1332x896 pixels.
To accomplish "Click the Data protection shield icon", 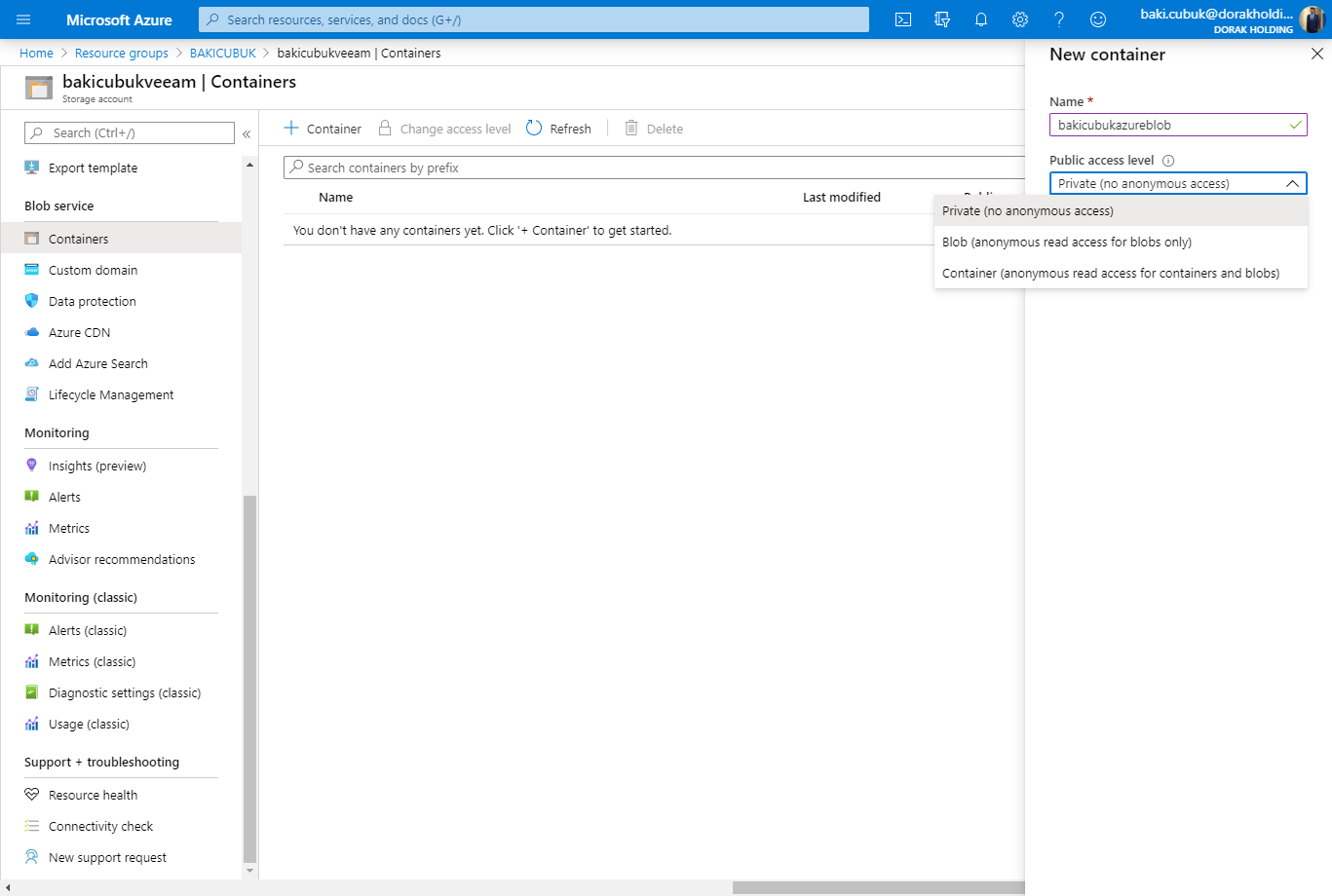I will click(x=32, y=301).
